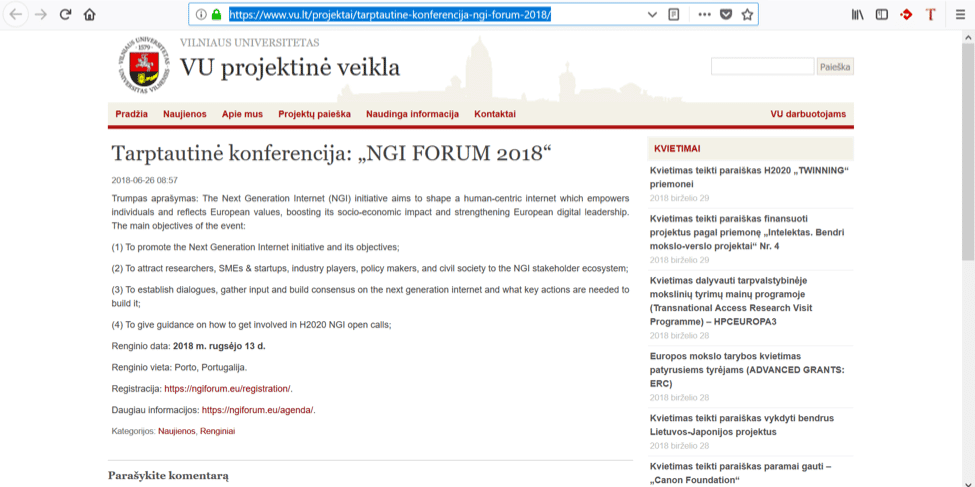Show site information icon in address bar
Viewport: 975px width, 487px height.
201,15
